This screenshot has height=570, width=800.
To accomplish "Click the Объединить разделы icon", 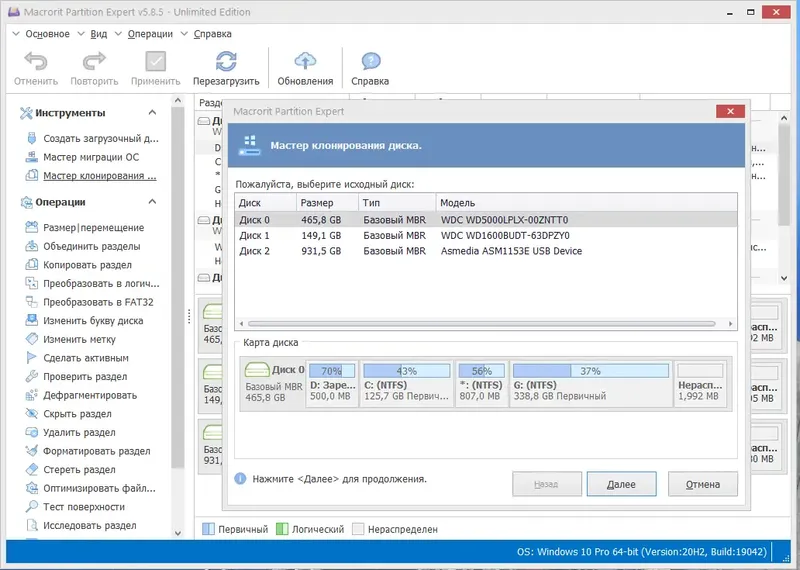I will (32, 246).
